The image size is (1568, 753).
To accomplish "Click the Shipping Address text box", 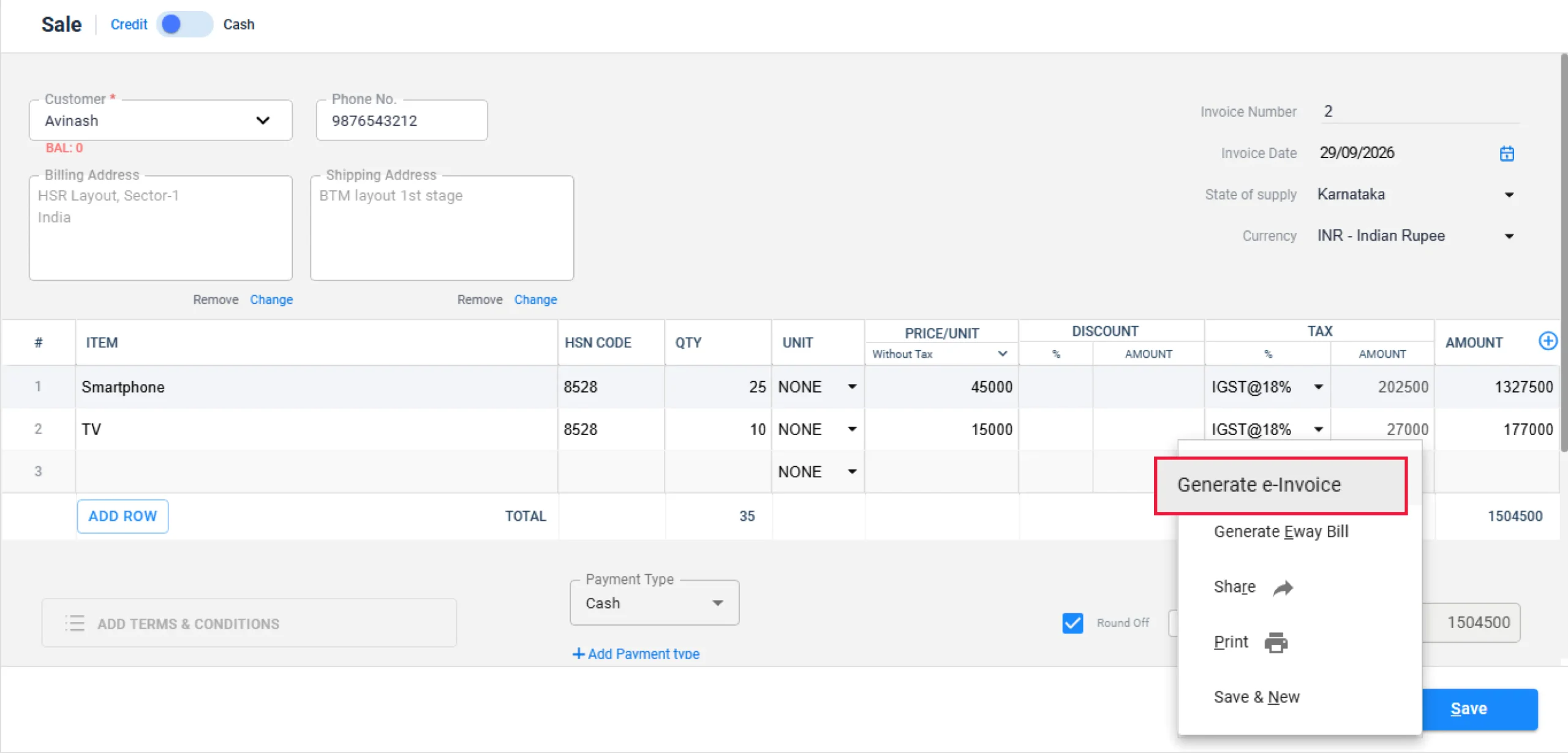I will 442,228.
